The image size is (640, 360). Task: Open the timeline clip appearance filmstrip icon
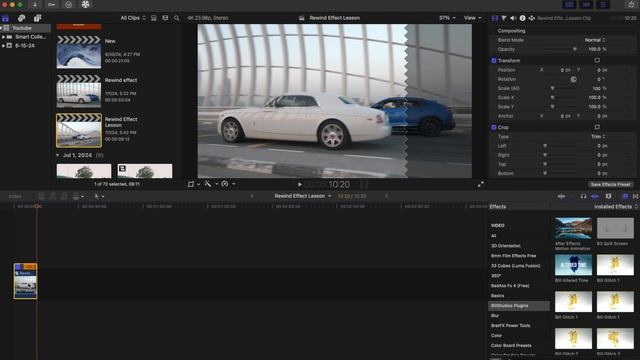click(608, 196)
